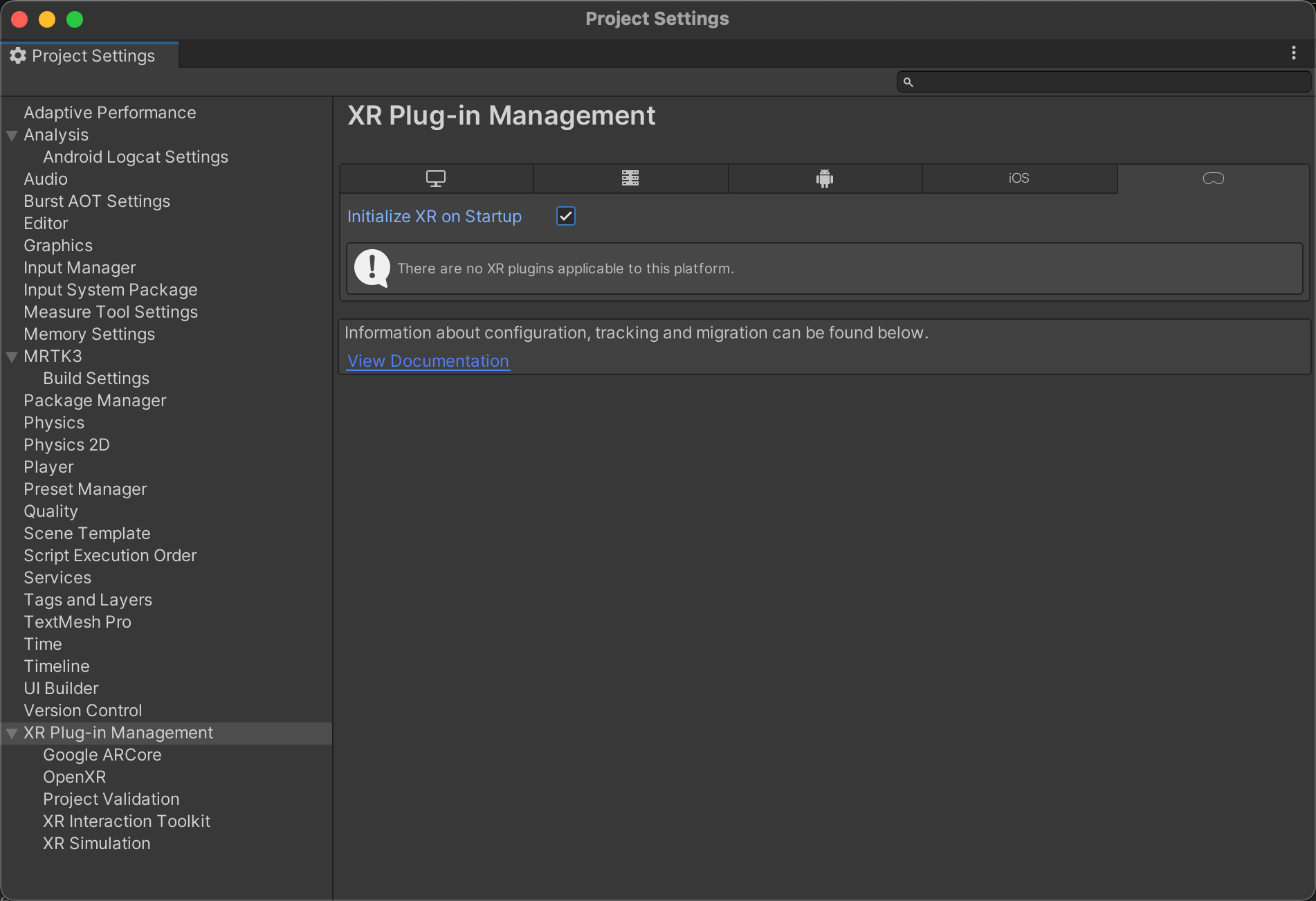Collapse the Analysis settings group
Image resolution: width=1316 pixels, height=901 pixels.
12,136
